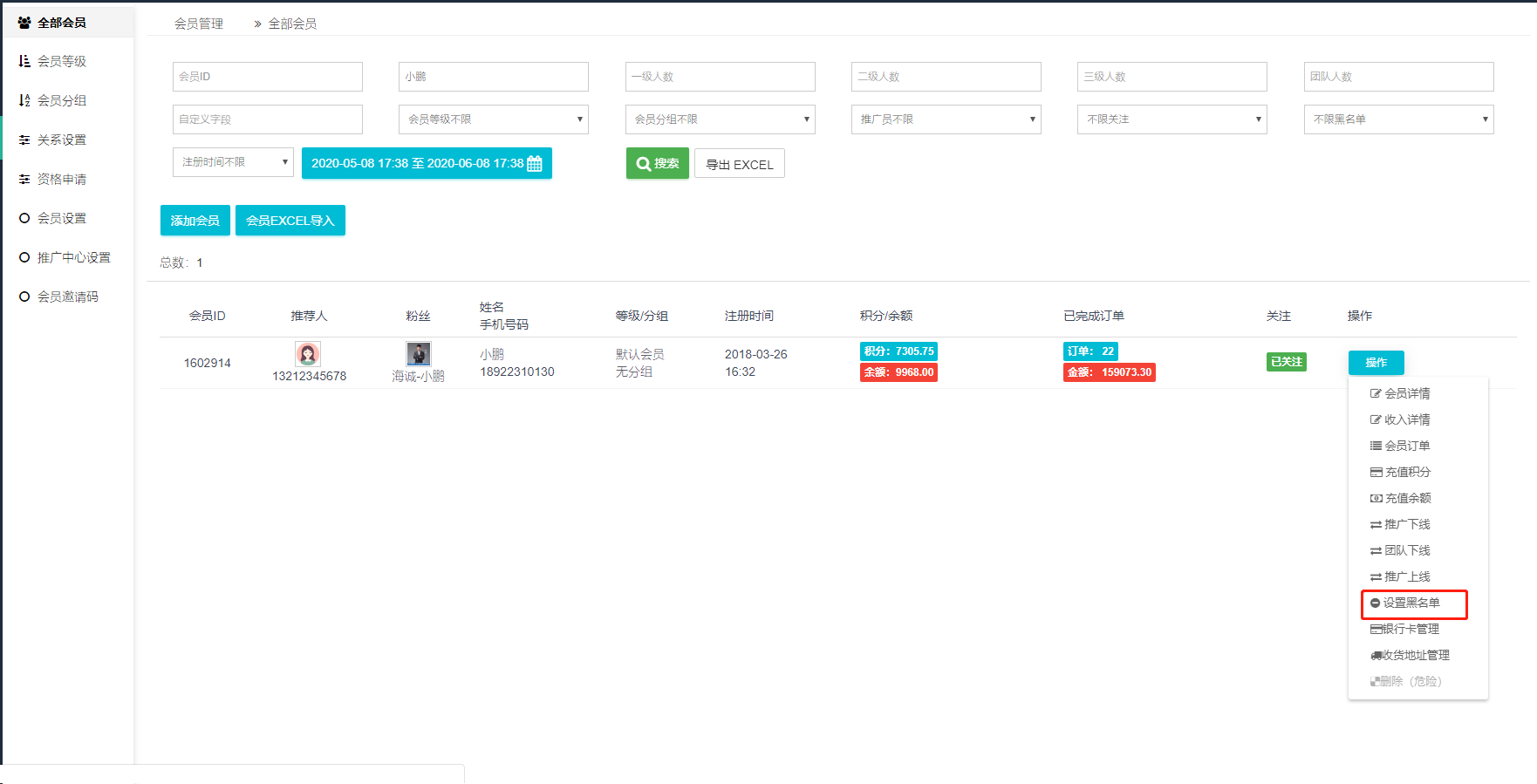
Task: Select 会员等级 in the sidebar menu
Action: pyautogui.click(x=62, y=61)
